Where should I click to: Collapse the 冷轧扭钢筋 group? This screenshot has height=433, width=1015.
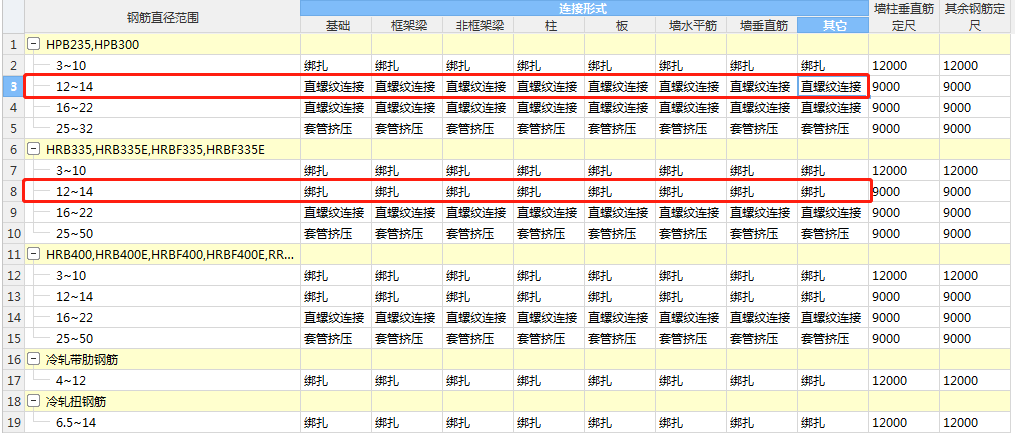pyautogui.click(x=34, y=401)
